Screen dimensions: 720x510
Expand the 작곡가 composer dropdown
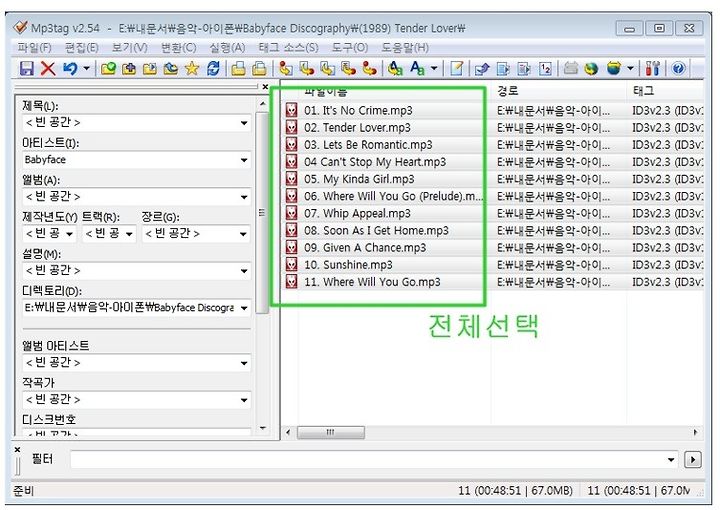244,400
